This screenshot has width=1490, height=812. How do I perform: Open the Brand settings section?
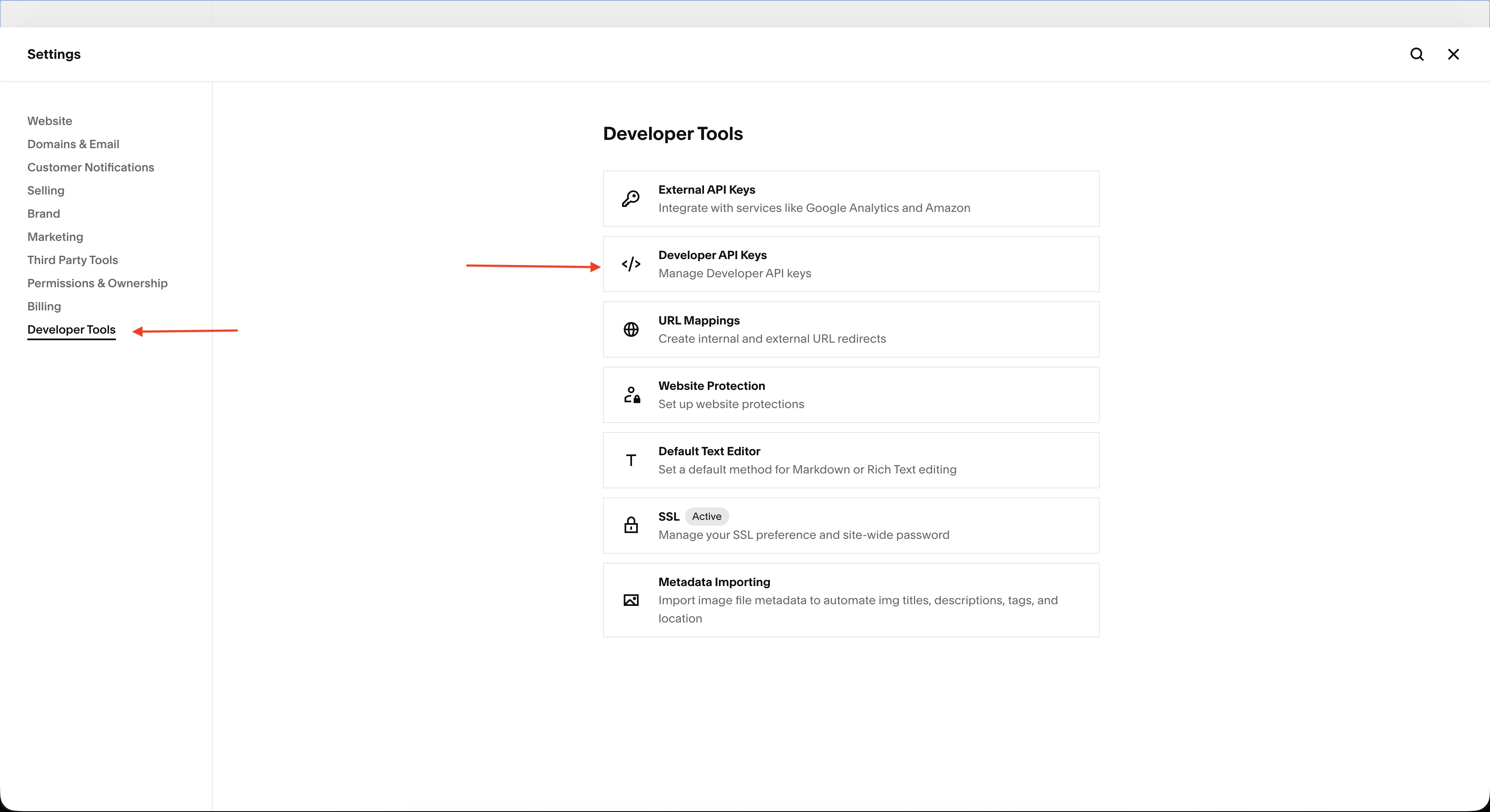pyautogui.click(x=43, y=214)
